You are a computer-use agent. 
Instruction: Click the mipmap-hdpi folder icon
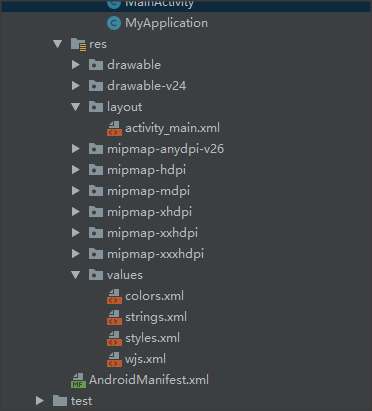point(96,170)
